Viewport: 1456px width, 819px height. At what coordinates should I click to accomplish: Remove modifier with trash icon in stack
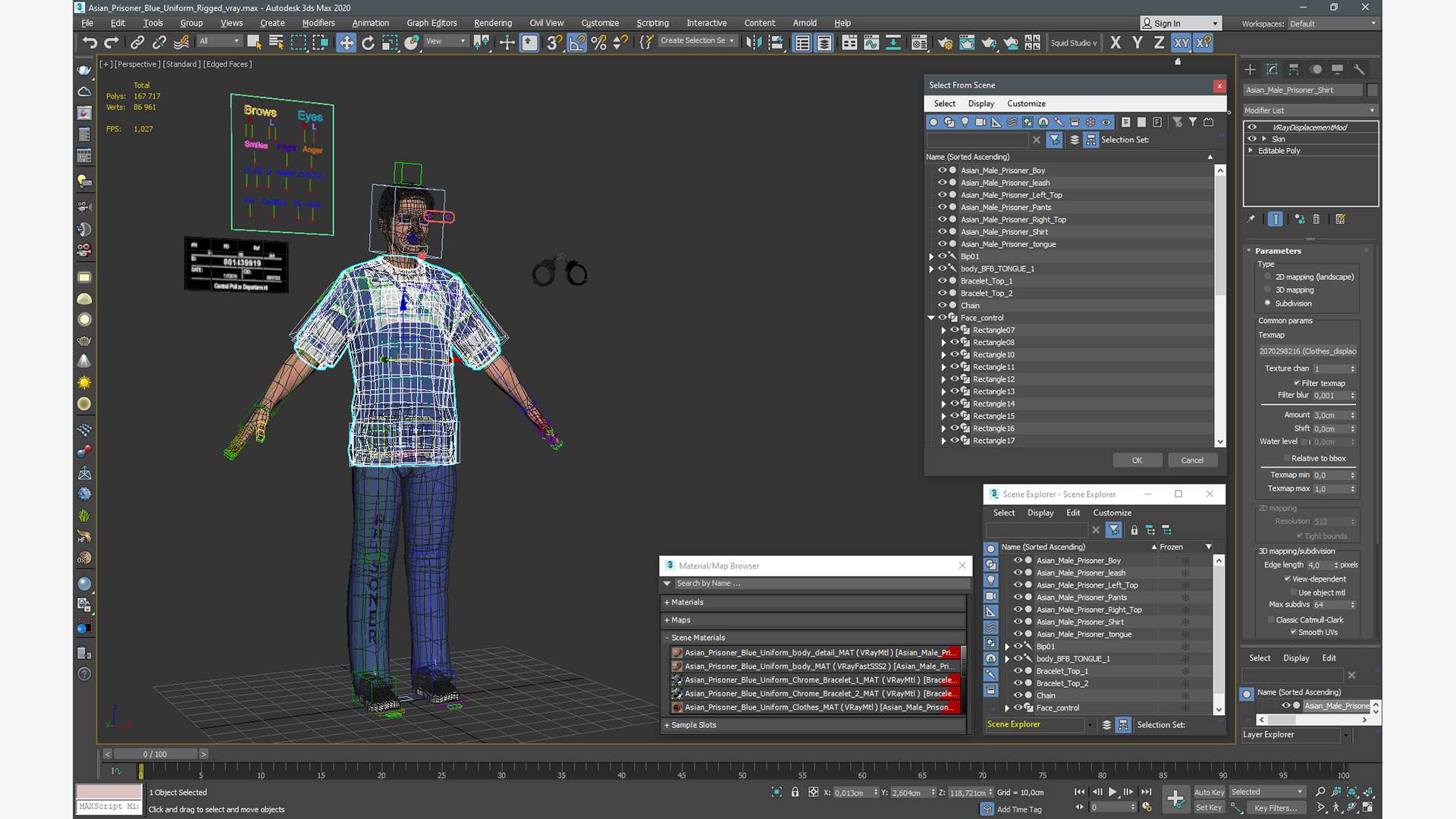click(x=1316, y=219)
